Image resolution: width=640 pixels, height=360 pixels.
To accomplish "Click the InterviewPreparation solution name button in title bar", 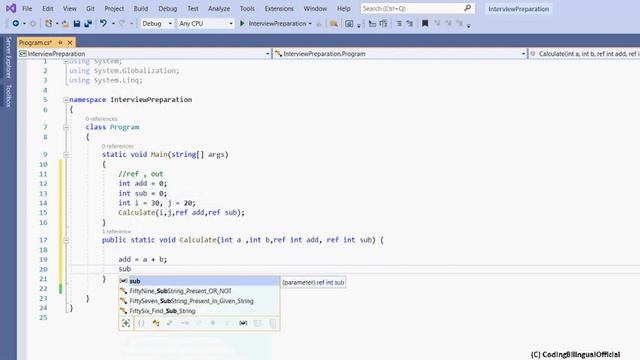I will [x=518, y=9].
